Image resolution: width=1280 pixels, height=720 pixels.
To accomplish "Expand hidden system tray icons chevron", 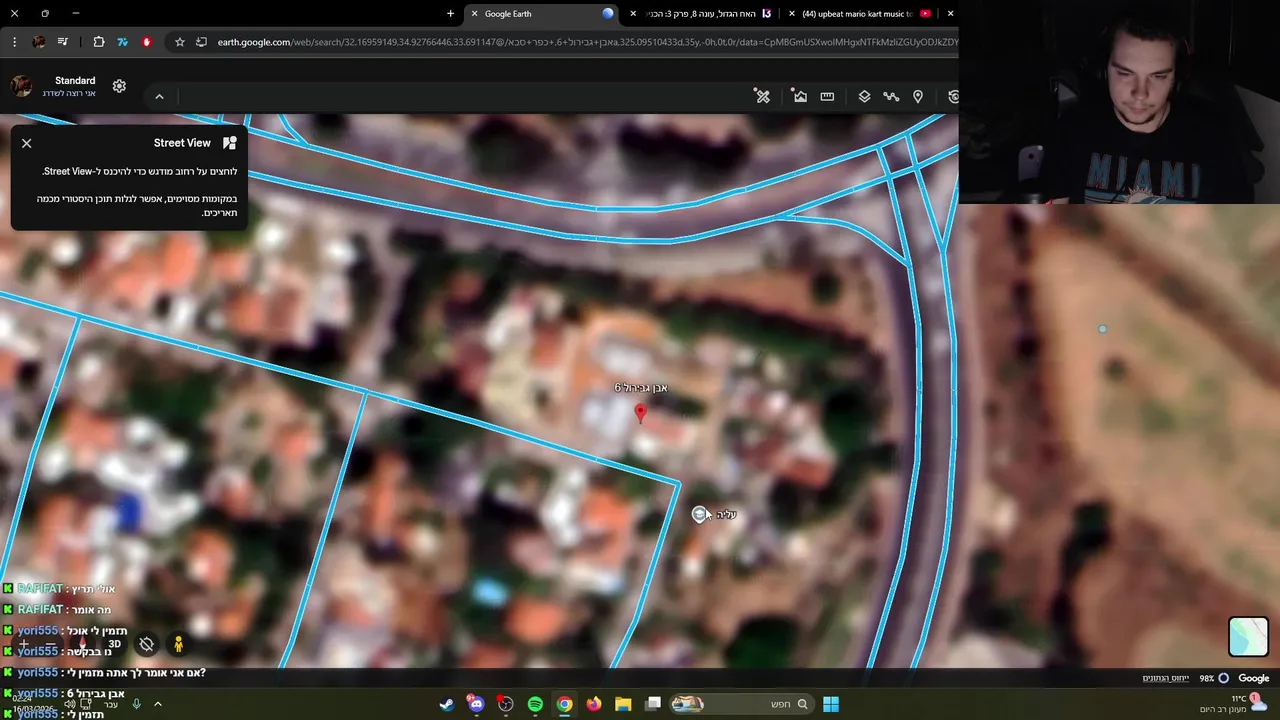I will pyautogui.click(x=158, y=704).
